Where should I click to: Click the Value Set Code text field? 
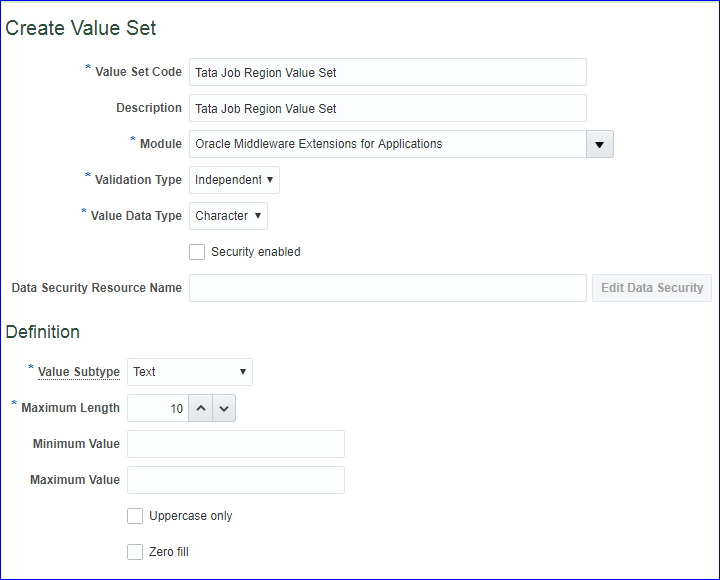click(387, 72)
